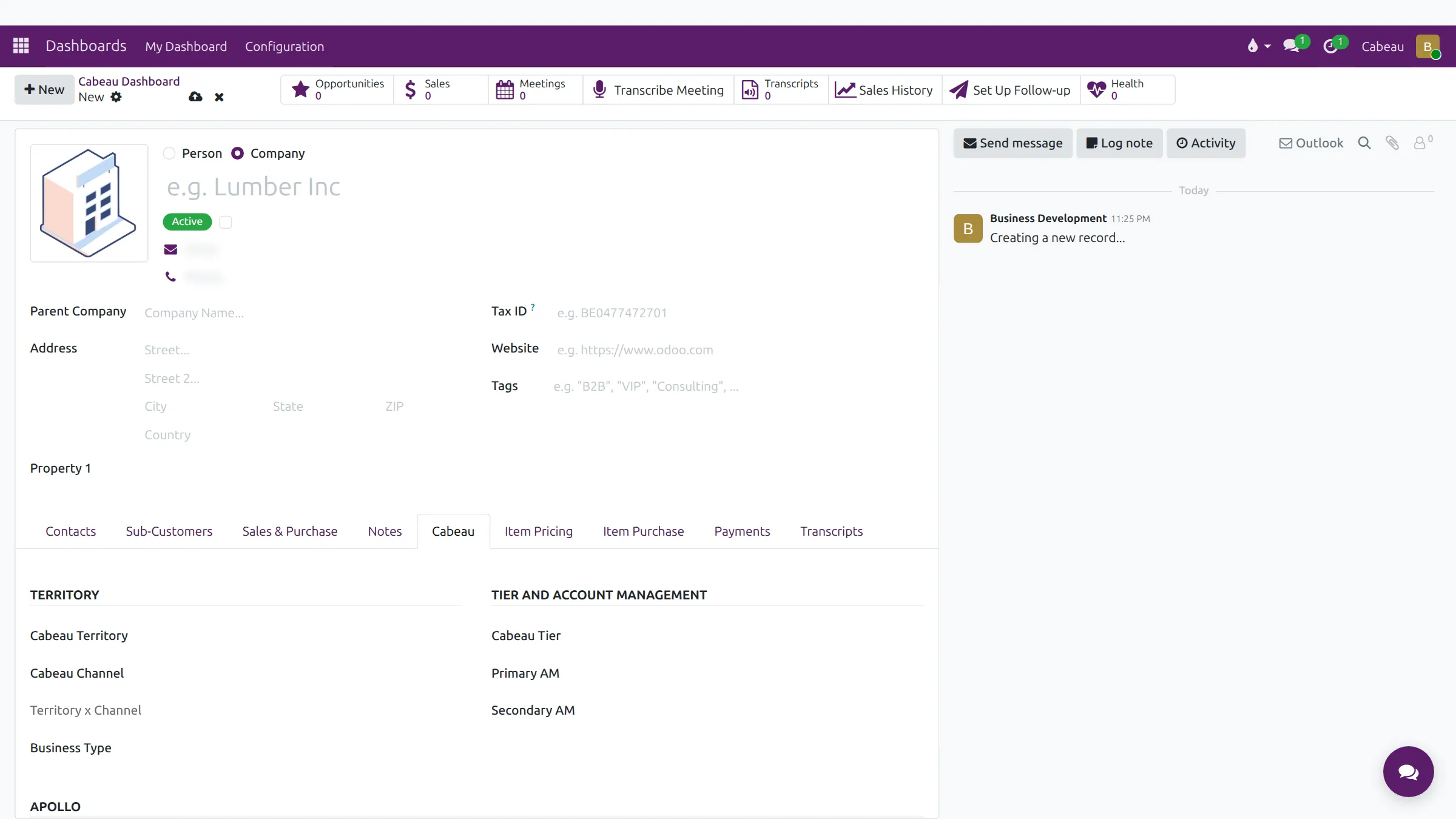Viewport: 1456px width, 819px height.
Task: Click Set Up Follow-up button
Action: coord(1011,90)
